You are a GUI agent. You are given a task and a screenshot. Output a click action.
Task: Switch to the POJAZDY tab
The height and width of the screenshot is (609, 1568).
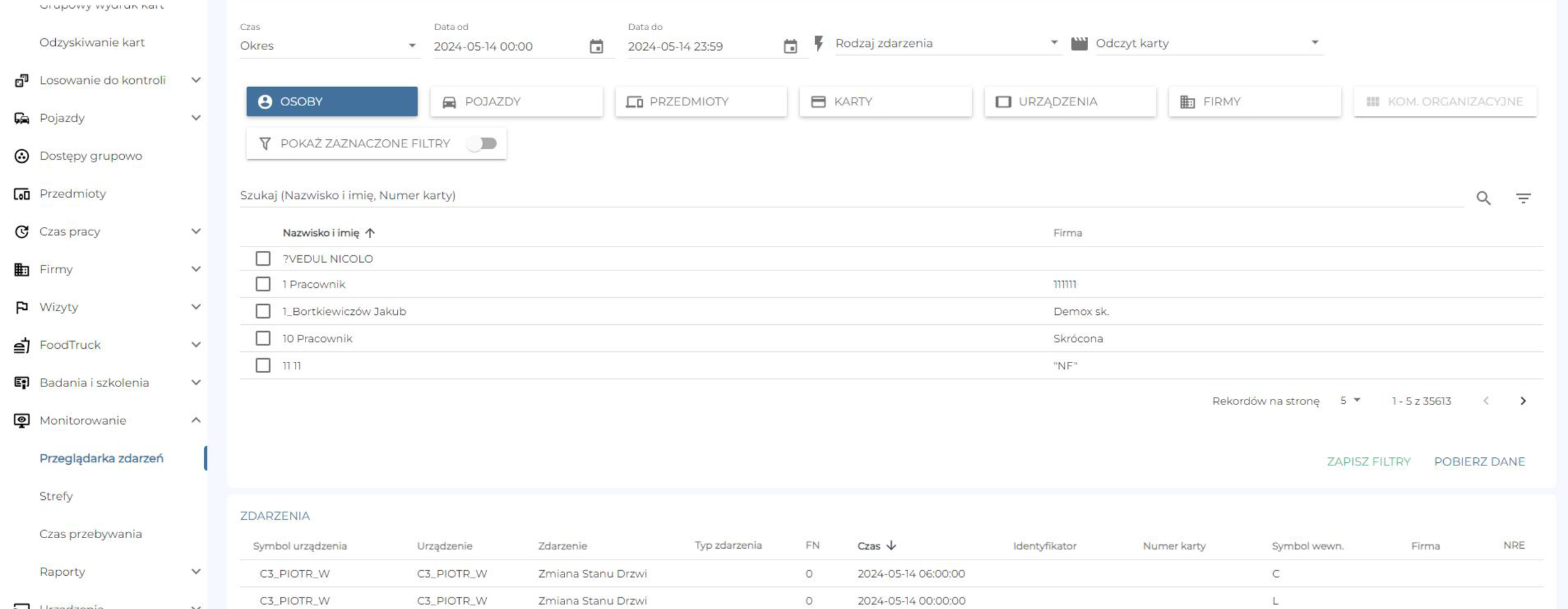[516, 102]
